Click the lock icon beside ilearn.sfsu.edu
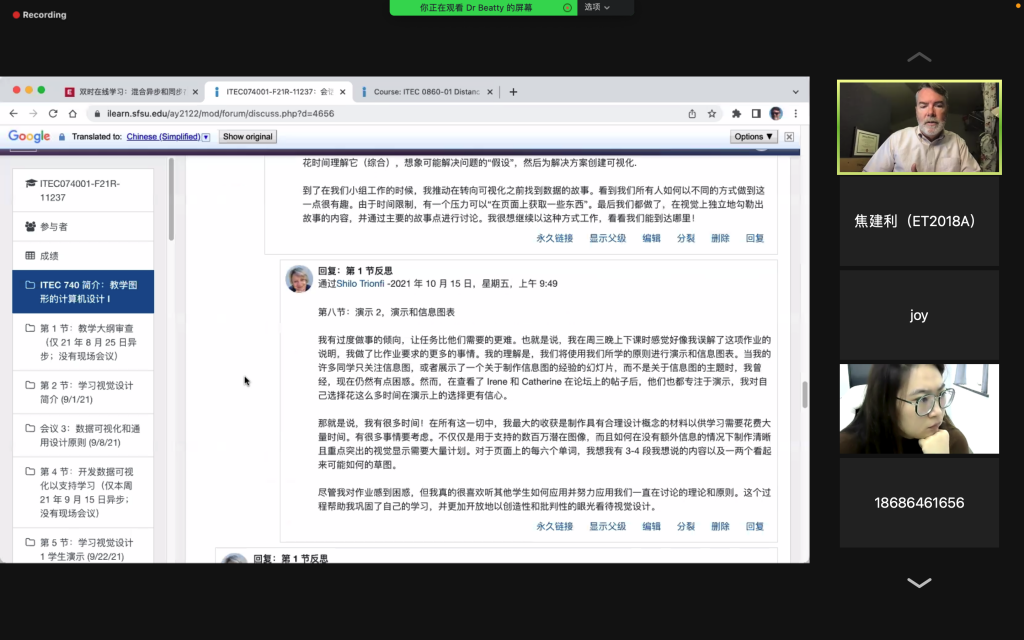 click(97, 114)
